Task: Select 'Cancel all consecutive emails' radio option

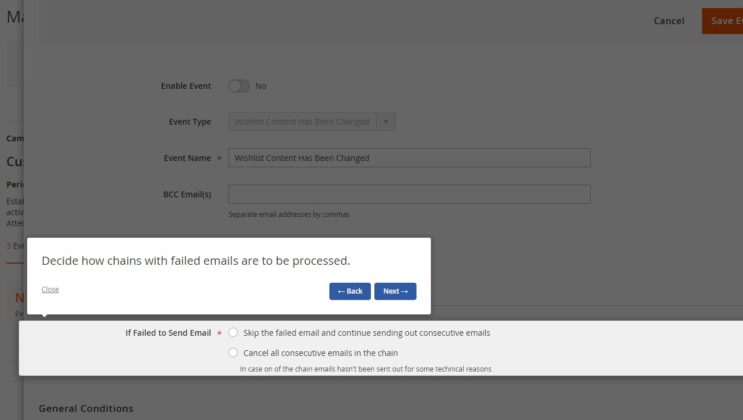Action: 233,352
